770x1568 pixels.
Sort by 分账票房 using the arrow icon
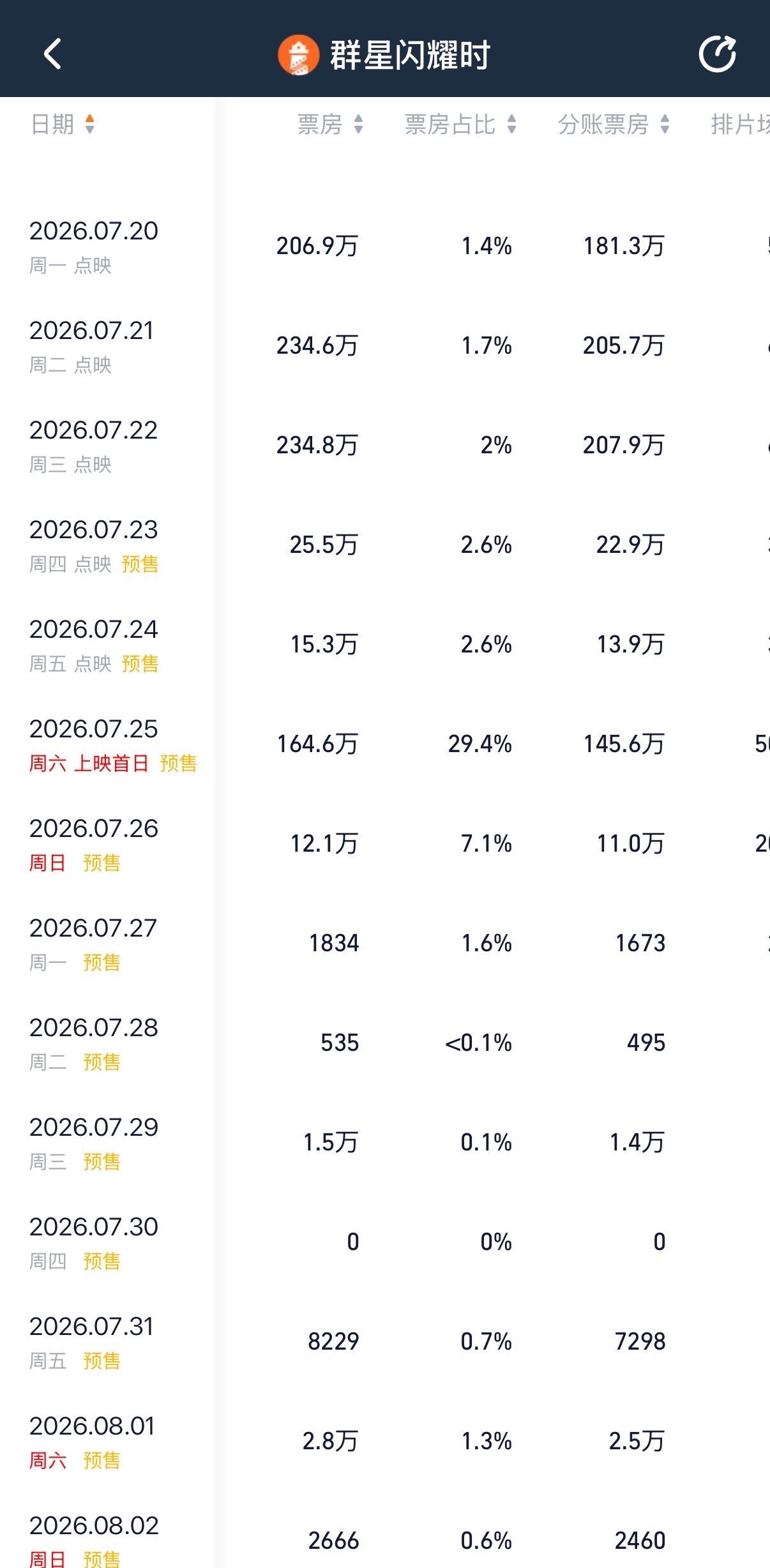coord(665,124)
